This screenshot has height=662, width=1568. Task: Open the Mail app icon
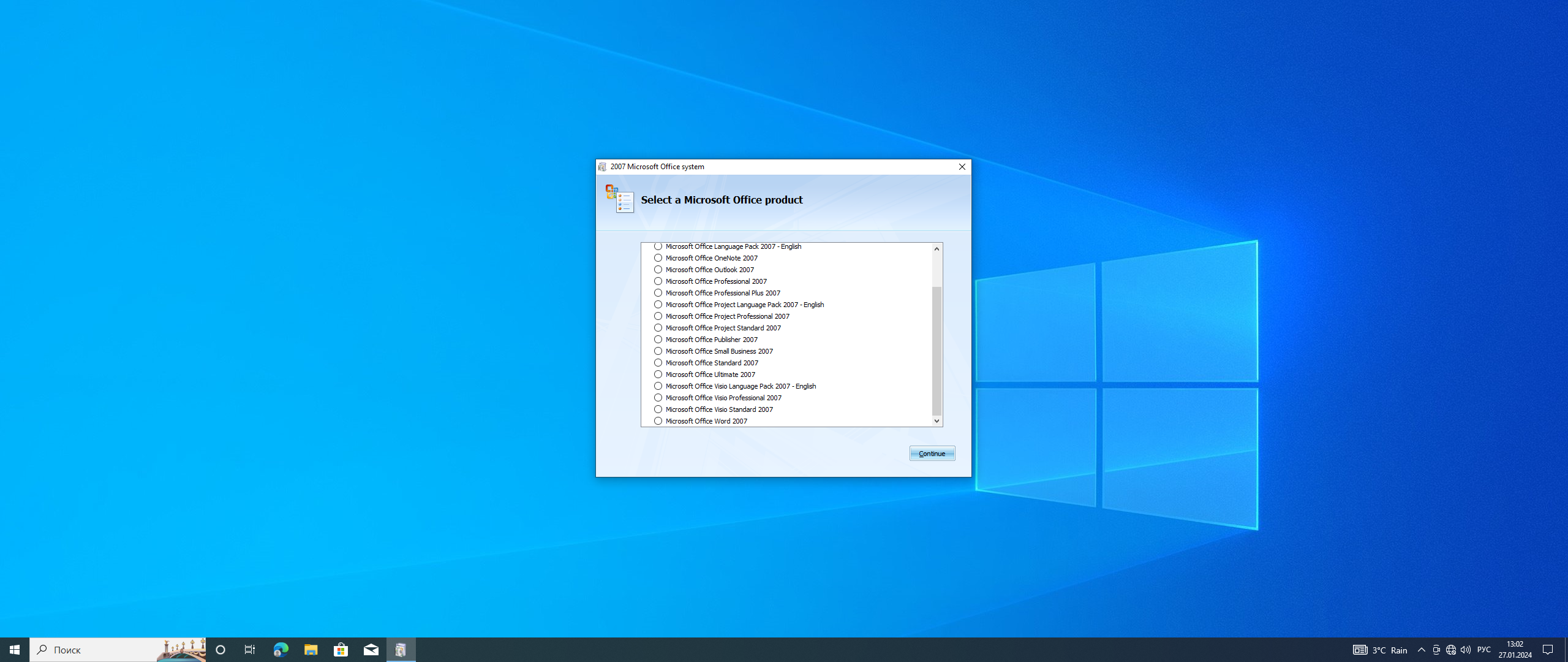tap(371, 650)
